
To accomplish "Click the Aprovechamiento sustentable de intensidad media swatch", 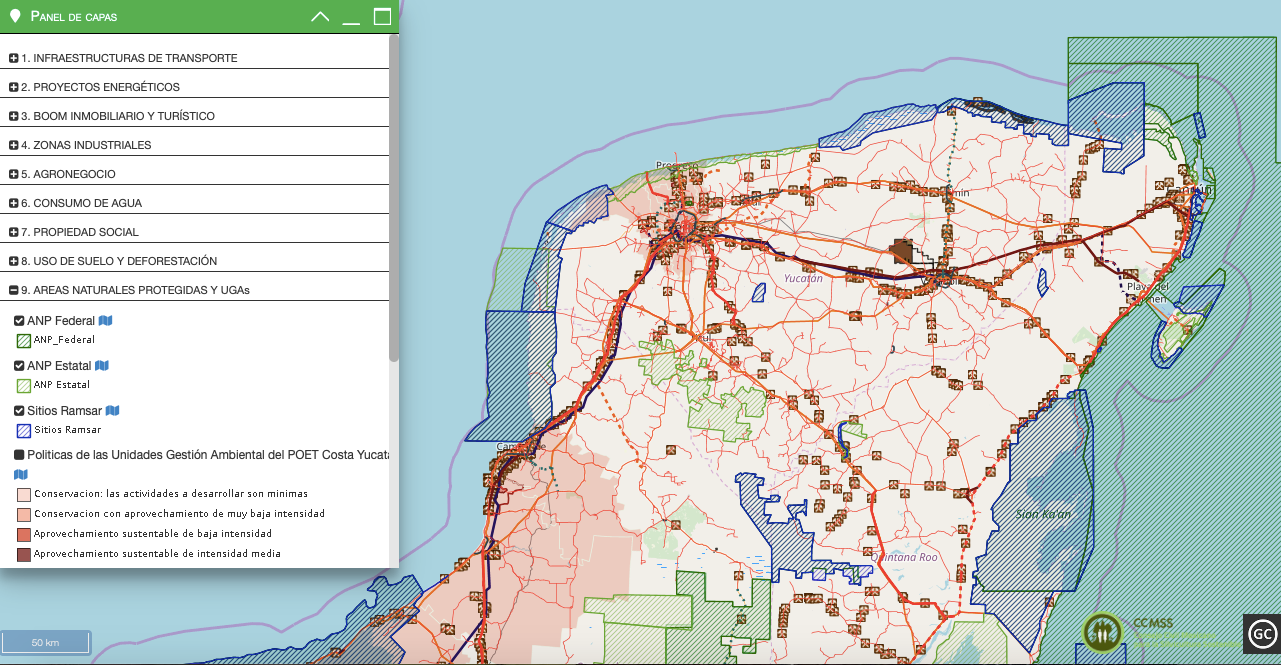I will (x=23, y=554).
